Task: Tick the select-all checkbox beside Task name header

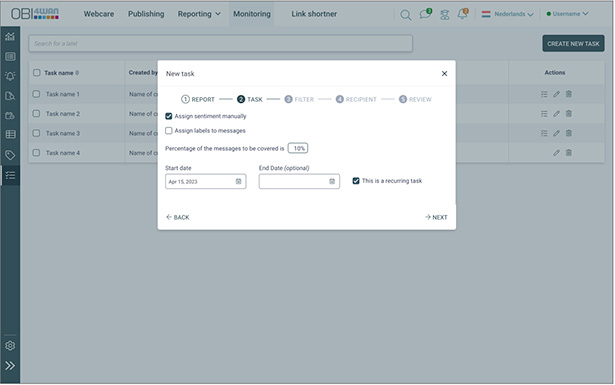Action: [36, 73]
